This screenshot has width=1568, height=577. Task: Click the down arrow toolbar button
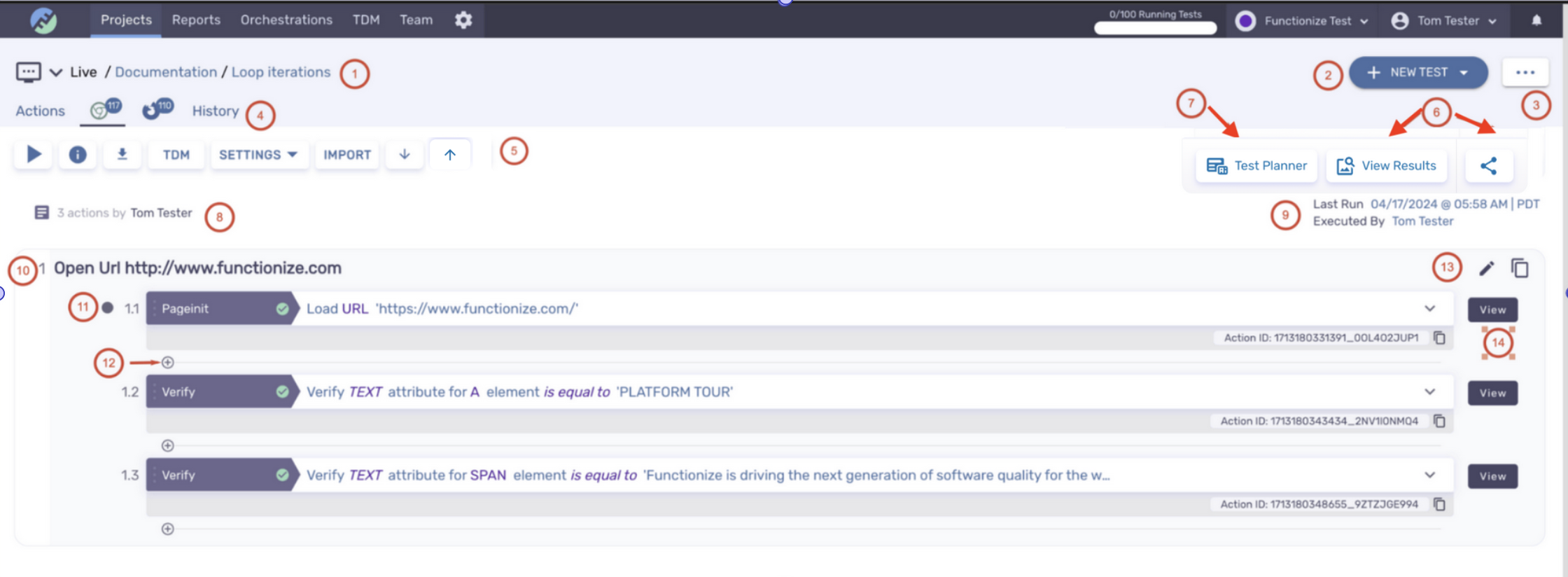[405, 155]
